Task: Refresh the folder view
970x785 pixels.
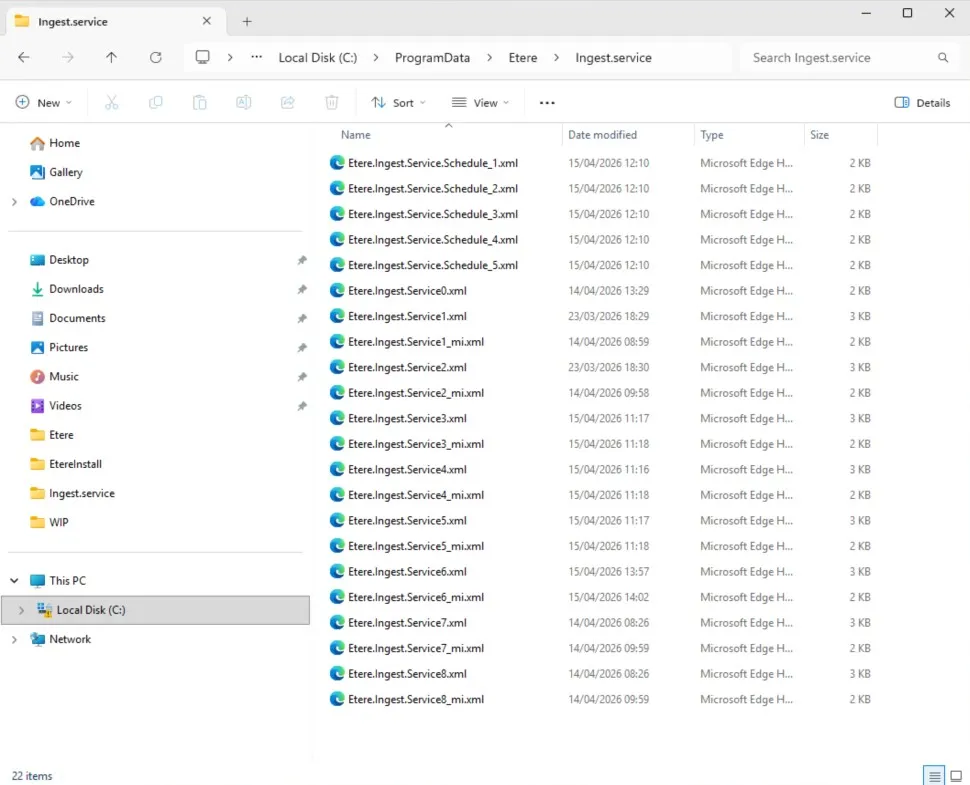Action: [x=155, y=58]
